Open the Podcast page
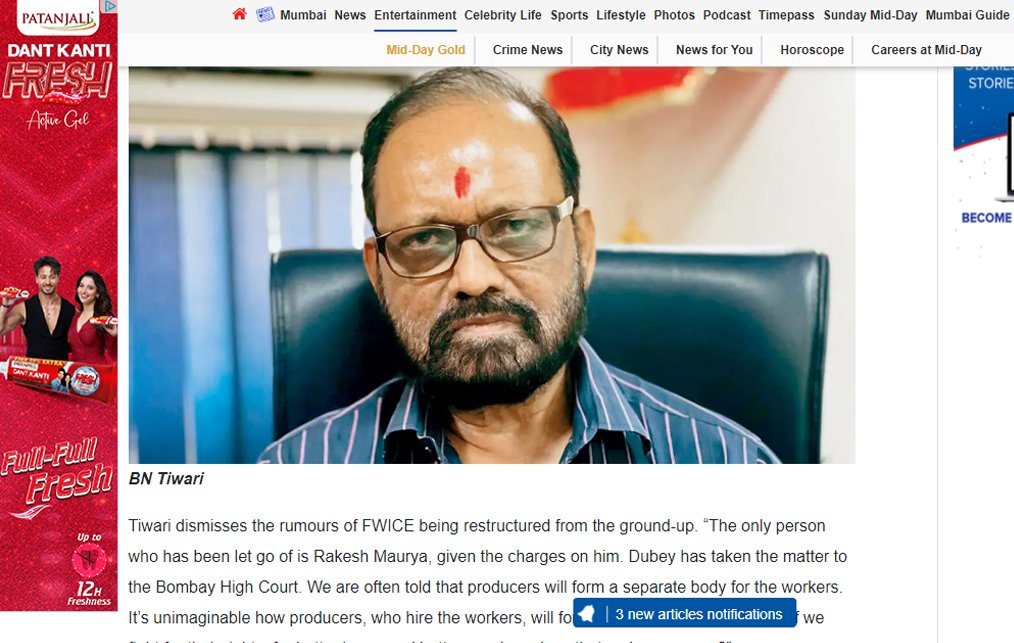This screenshot has width=1014, height=643. pyautogui.click(x=727, y=15)
